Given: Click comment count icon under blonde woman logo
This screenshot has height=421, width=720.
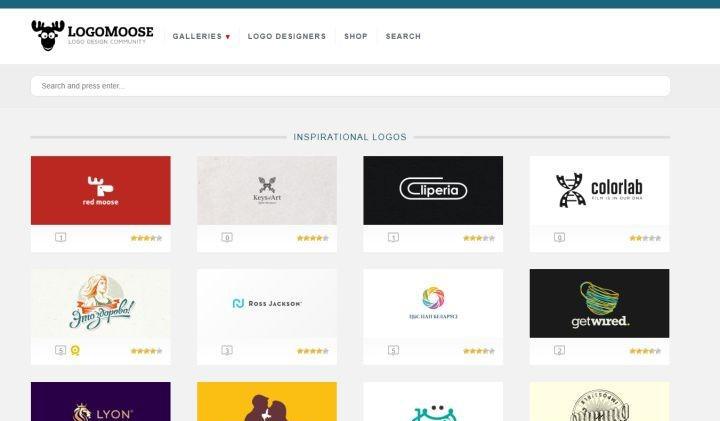Looking at the screenshot, I should pyautogui.click(x=61, y=350).
